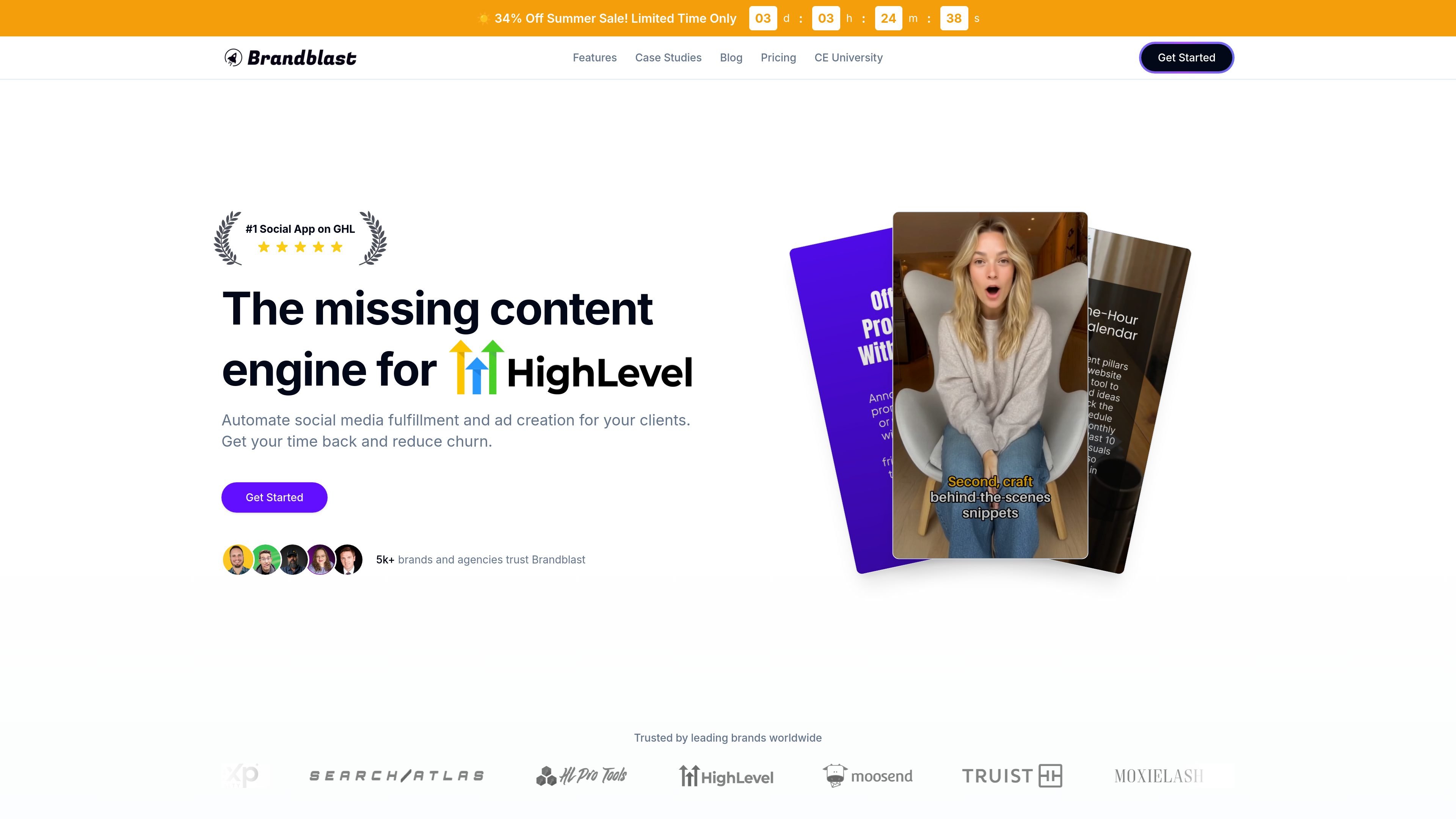Click the third gold star in badge
Image resolution: width=1456 pixels, height=819 pixels.
pos(300,247)
